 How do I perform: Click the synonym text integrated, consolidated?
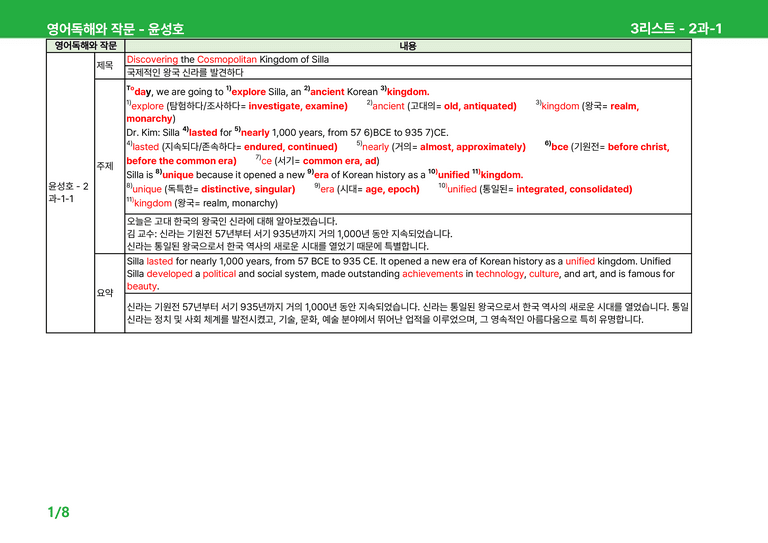[574, 189]
